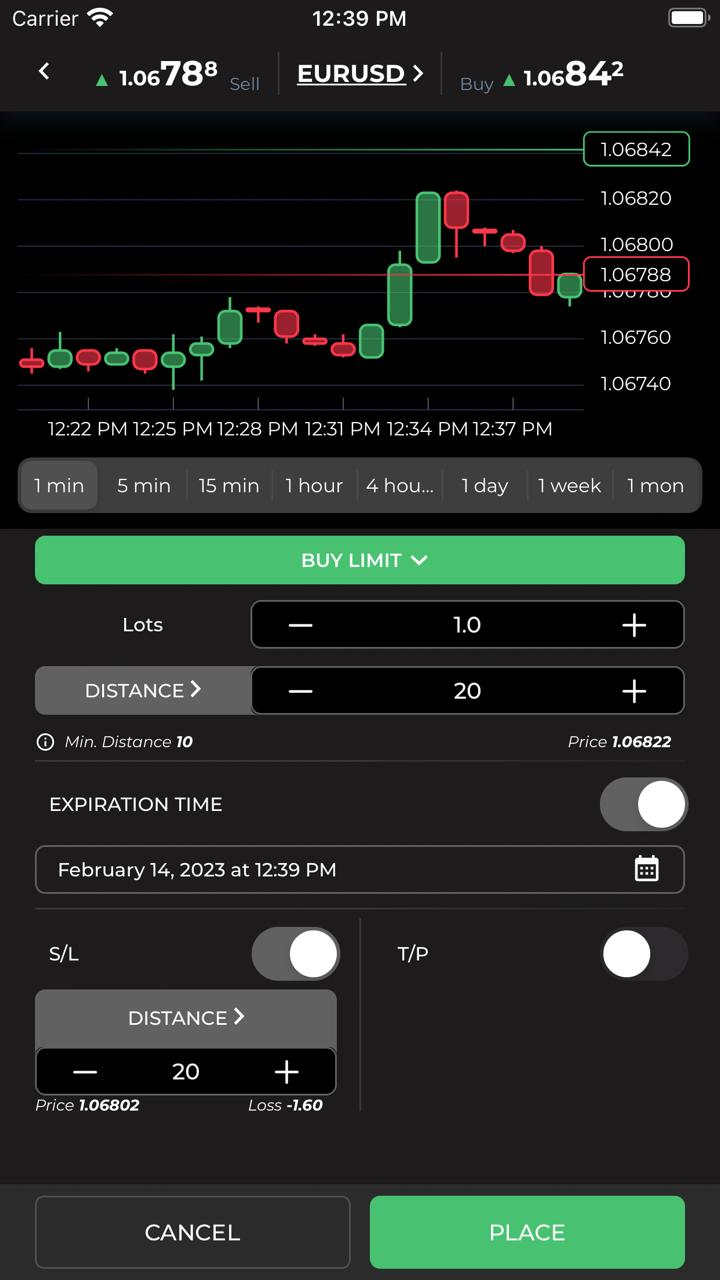This screenshot has height=1280, width=720.
Task: Turn off the S/L switch
Action: pos(295,954)
